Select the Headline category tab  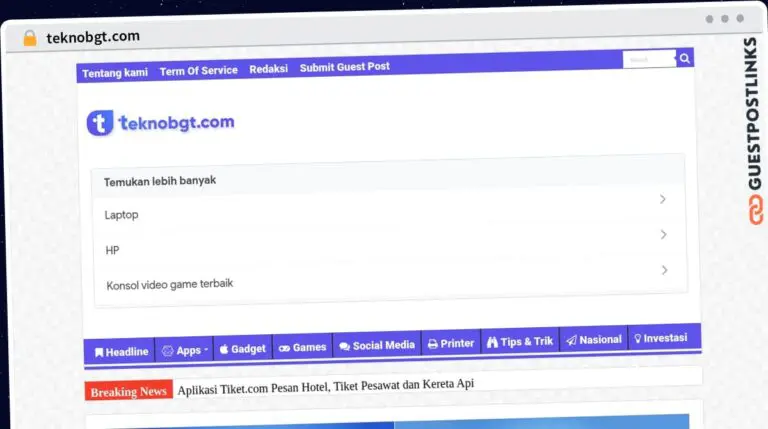coord(121,352)
